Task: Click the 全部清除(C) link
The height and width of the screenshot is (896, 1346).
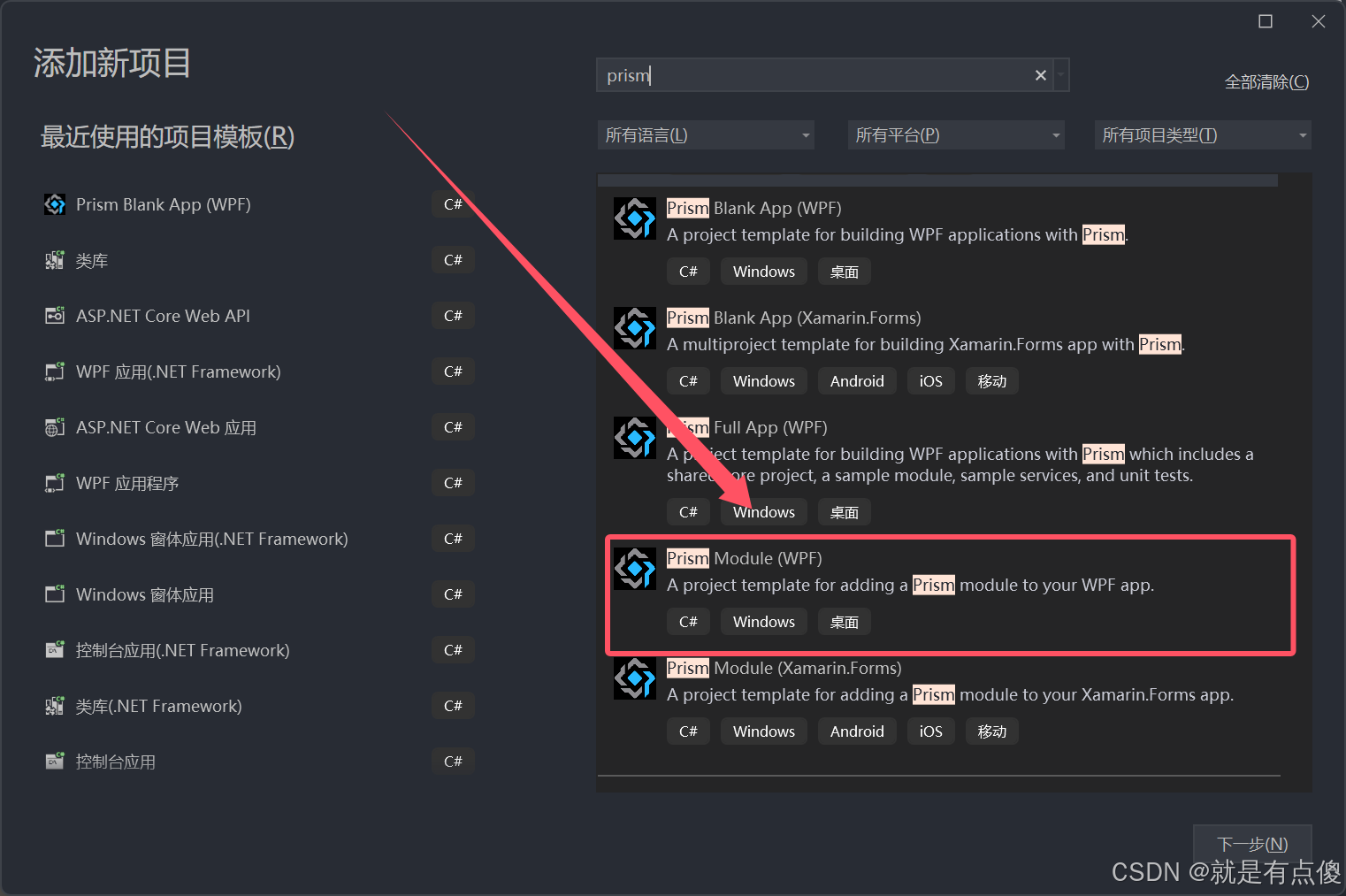Action: [1266, 81]
